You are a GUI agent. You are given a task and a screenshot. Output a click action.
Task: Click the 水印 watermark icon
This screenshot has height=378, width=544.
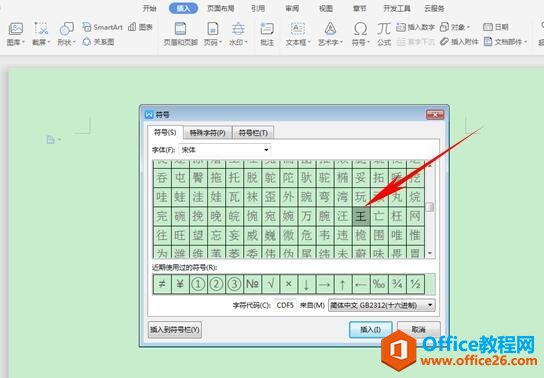point(238,29)
